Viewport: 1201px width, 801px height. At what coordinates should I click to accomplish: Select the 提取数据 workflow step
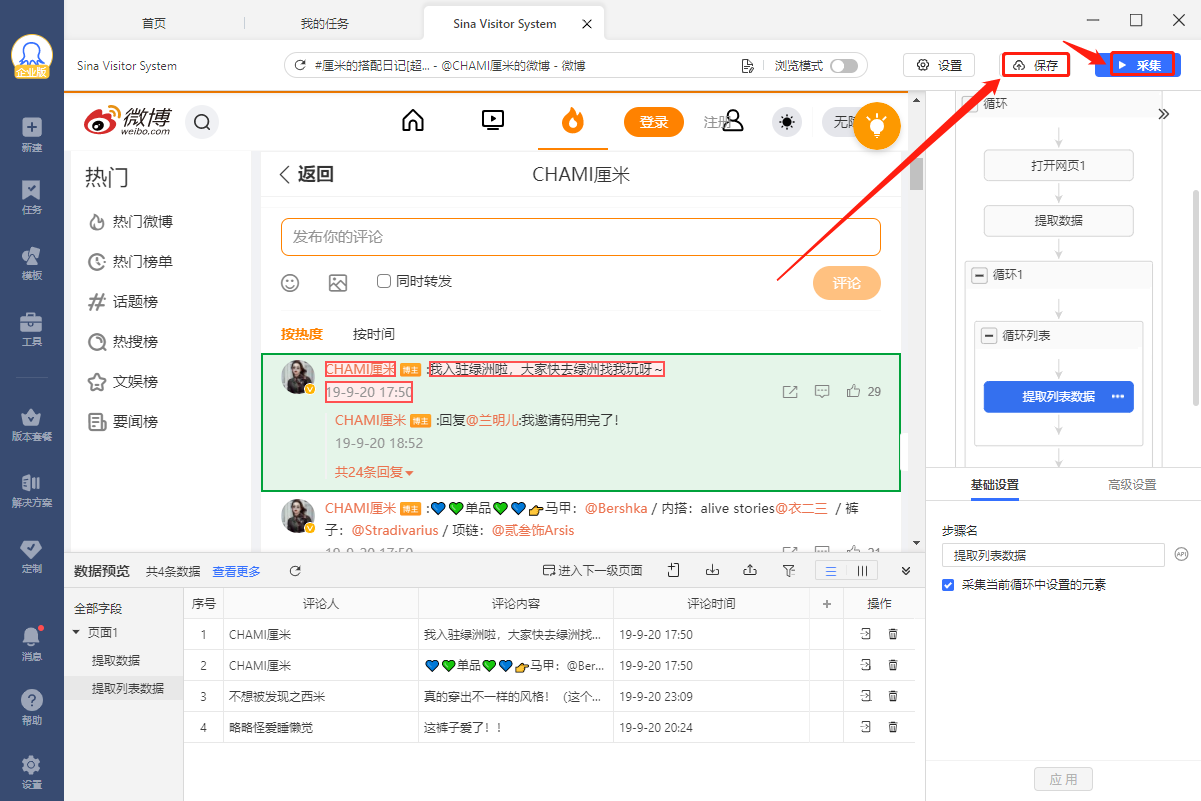click(x=1059, y=220)
